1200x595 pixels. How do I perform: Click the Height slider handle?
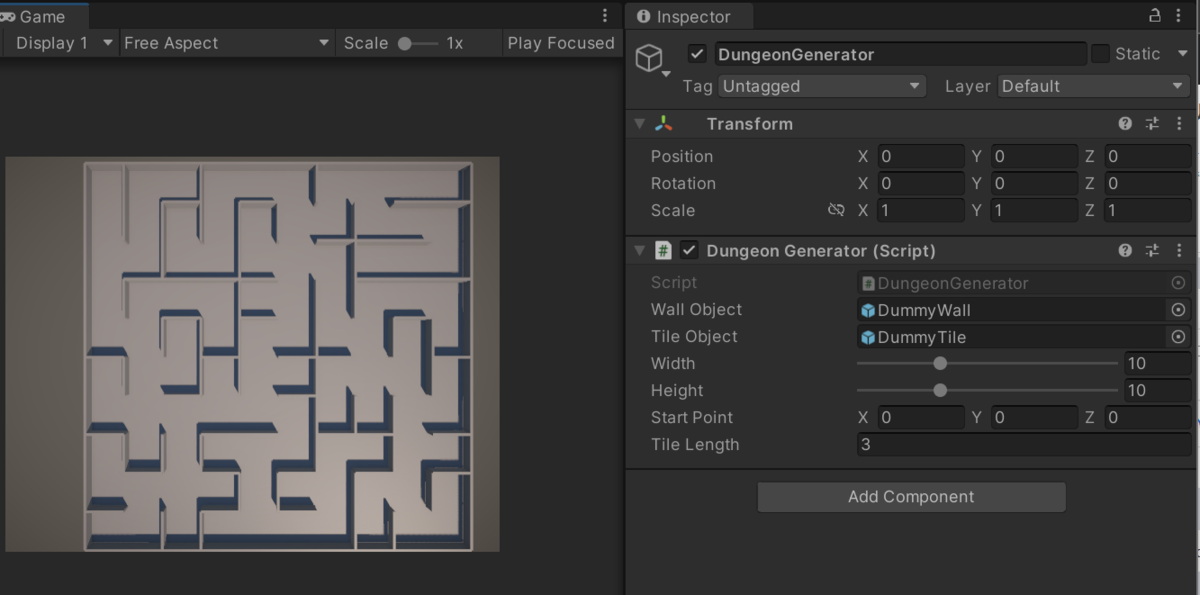940,390
